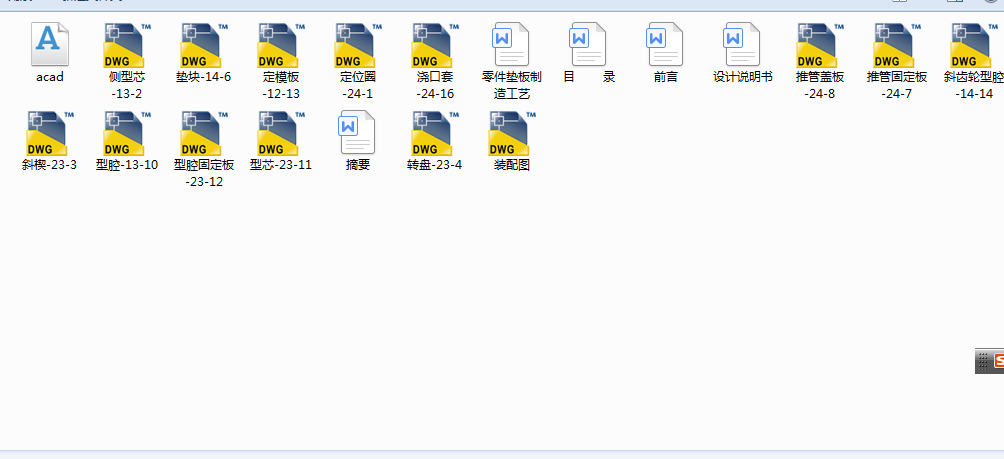Click the file name label 零件垫板制造工艺
Image resolution: width=1004 pixels, height=459 pixels.
click(512, 85)
